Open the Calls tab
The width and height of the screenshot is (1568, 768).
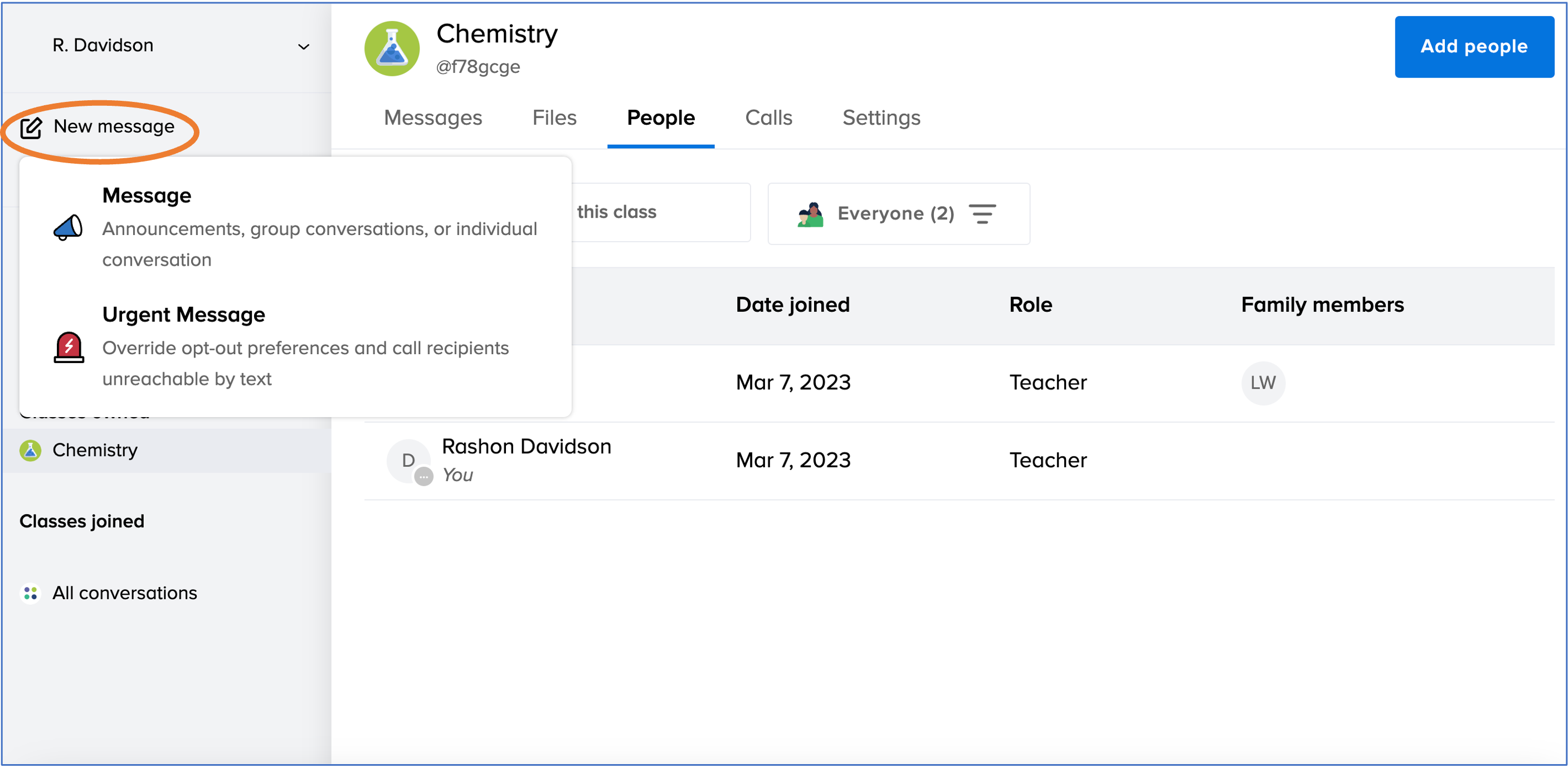point(768,118)
